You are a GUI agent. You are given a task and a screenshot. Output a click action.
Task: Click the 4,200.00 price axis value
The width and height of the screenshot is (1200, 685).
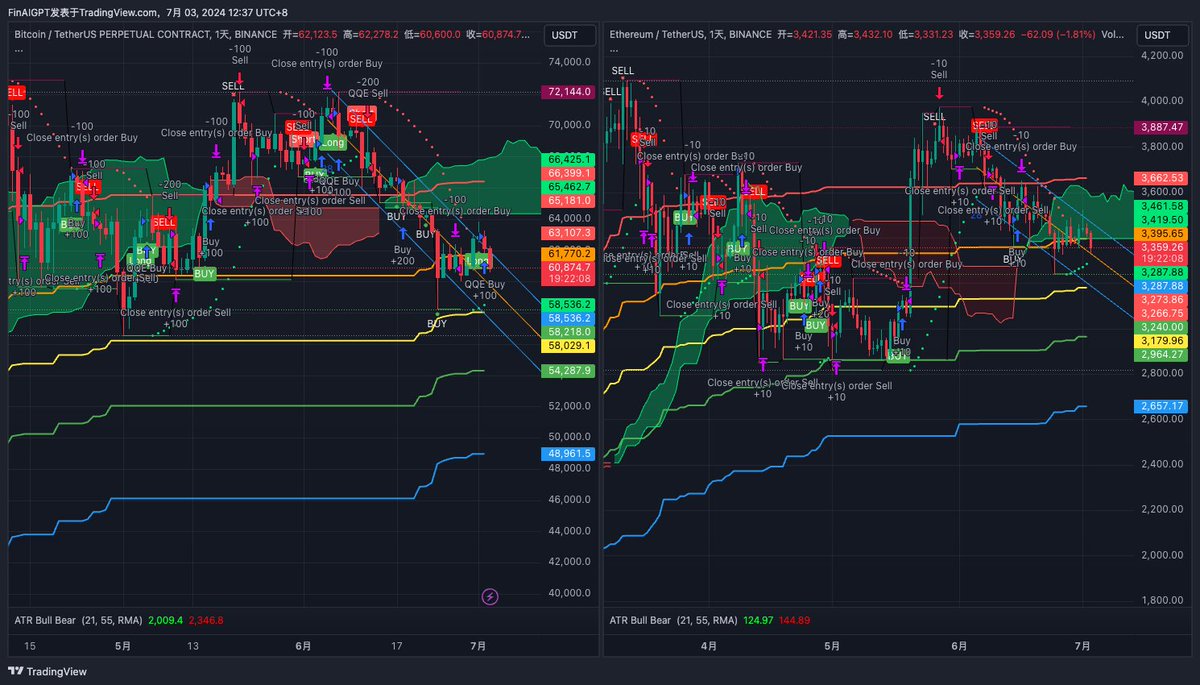(x=1162, y=55)
